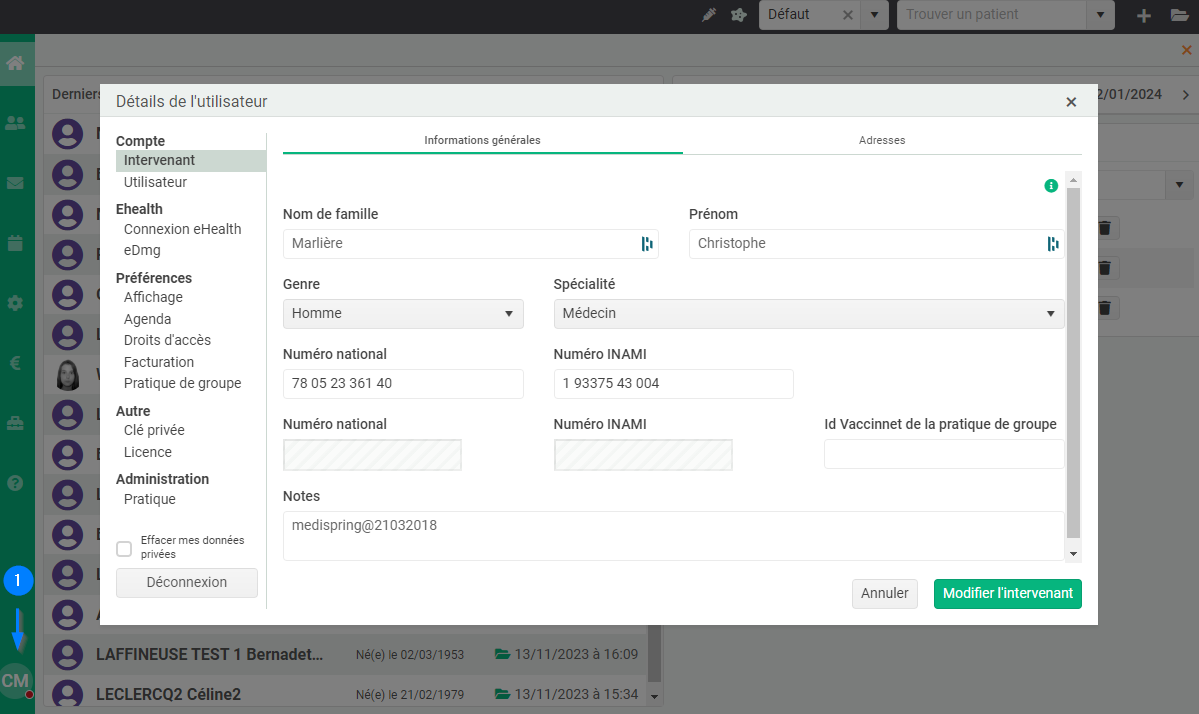Image resolution: width=1199 pixels, height=714 pixels.
Task: Open the patients group icon in sidebar
Action: [15, 122]
